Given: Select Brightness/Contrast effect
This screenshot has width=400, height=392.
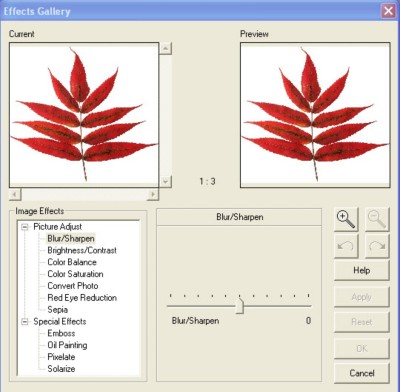Looking at the screenshot, I should tap(82, 250).
